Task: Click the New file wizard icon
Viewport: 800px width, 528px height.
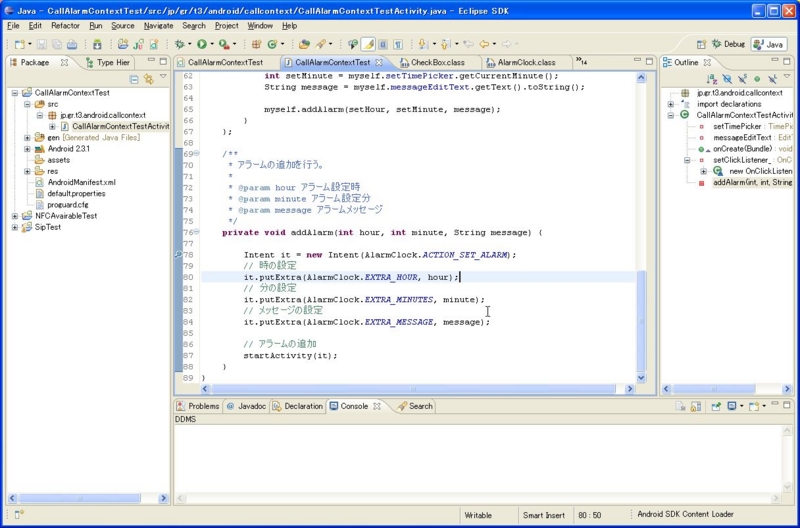Action: pos(19,44)
